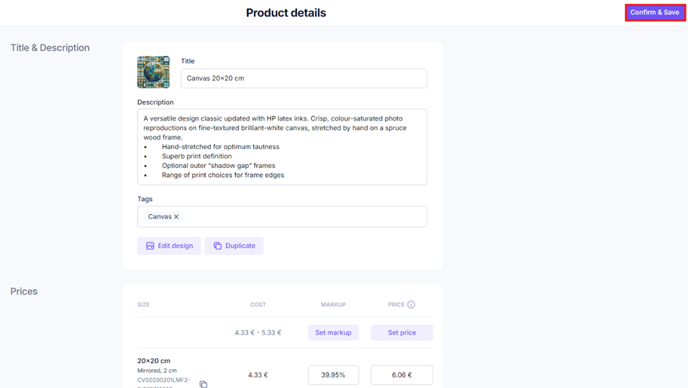Click the globe product thumbnail image
Image resolution: width=688 pixels, height=388 pixels.
click(x=154, y=72)
